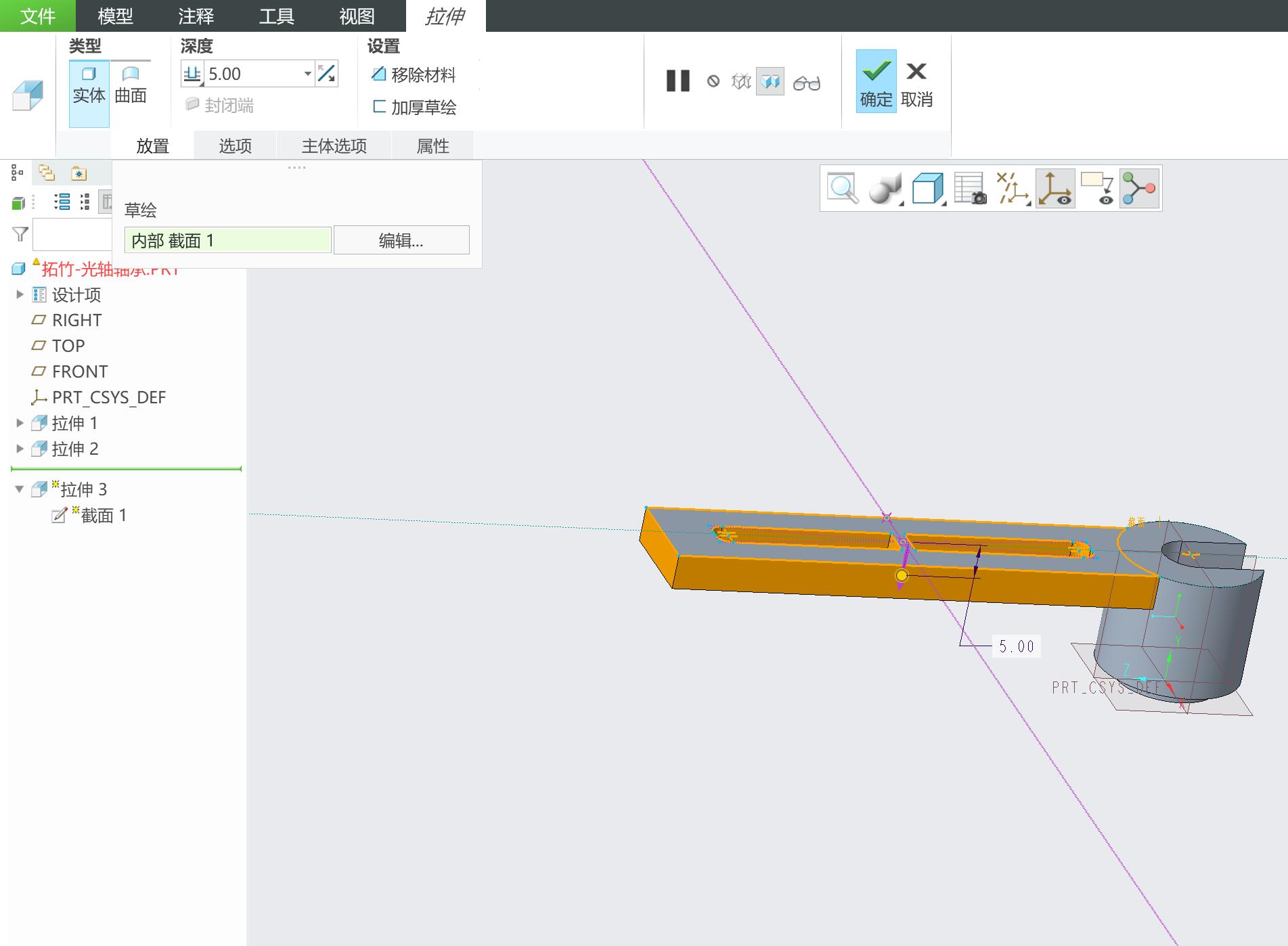
Task: Confirm the extrude with 确定
Action: click(876, 81)
